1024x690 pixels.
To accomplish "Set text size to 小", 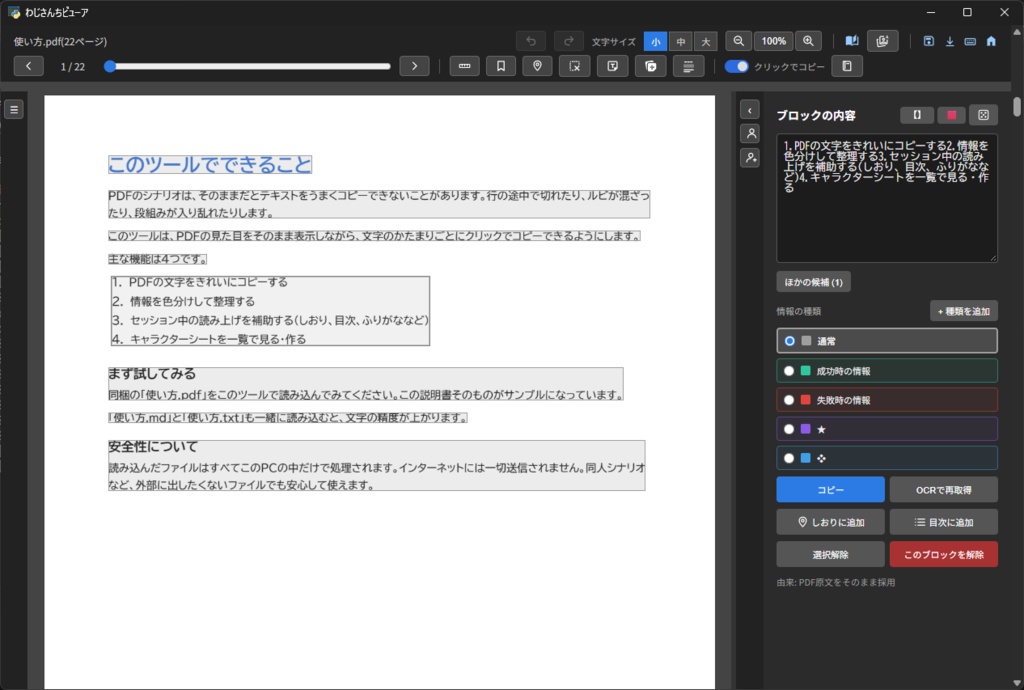I will 656,41.
